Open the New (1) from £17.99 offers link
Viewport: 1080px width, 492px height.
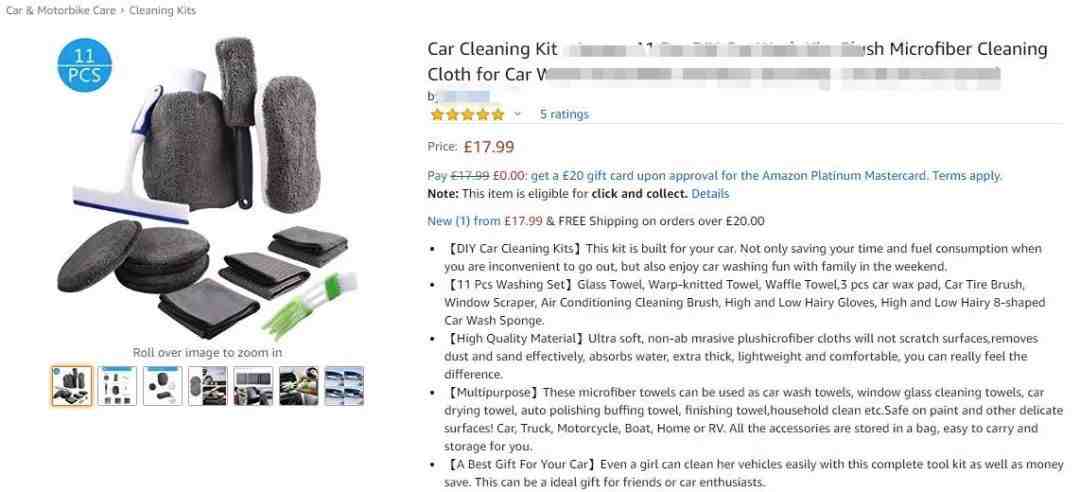[x=485, y=221]
